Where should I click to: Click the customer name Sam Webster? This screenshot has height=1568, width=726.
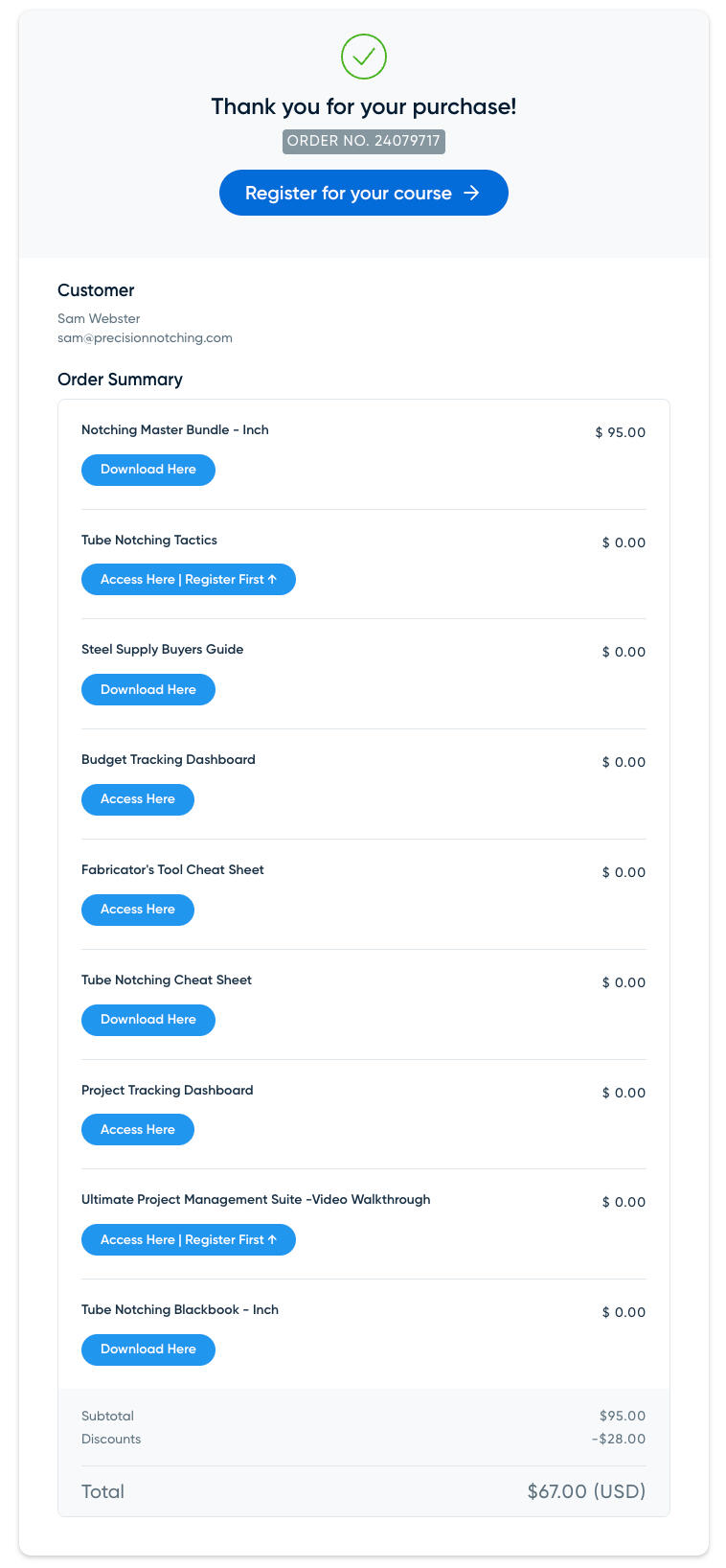(99, 318)
